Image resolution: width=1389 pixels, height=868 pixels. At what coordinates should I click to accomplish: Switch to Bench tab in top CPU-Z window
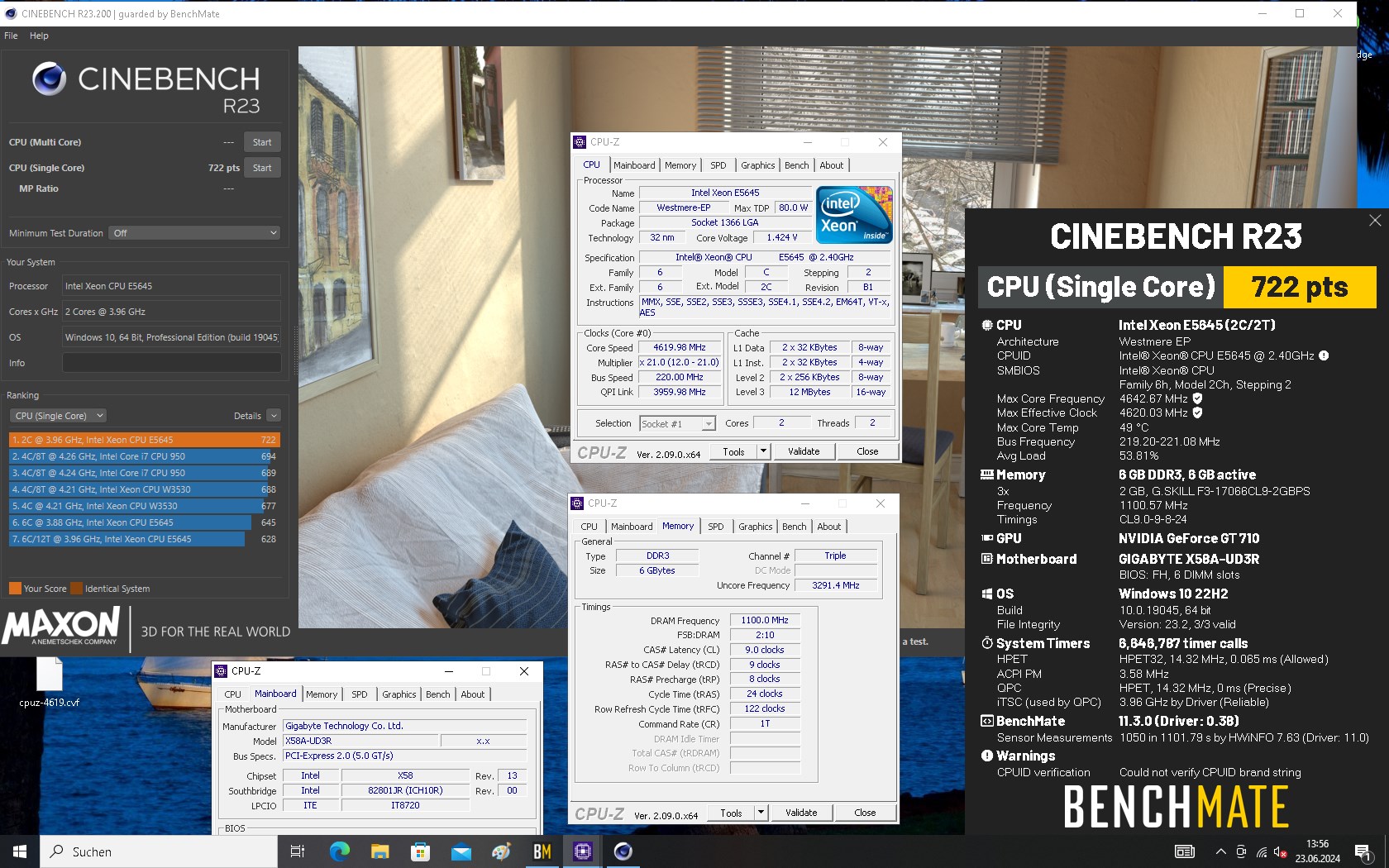(x=797, y=165)
